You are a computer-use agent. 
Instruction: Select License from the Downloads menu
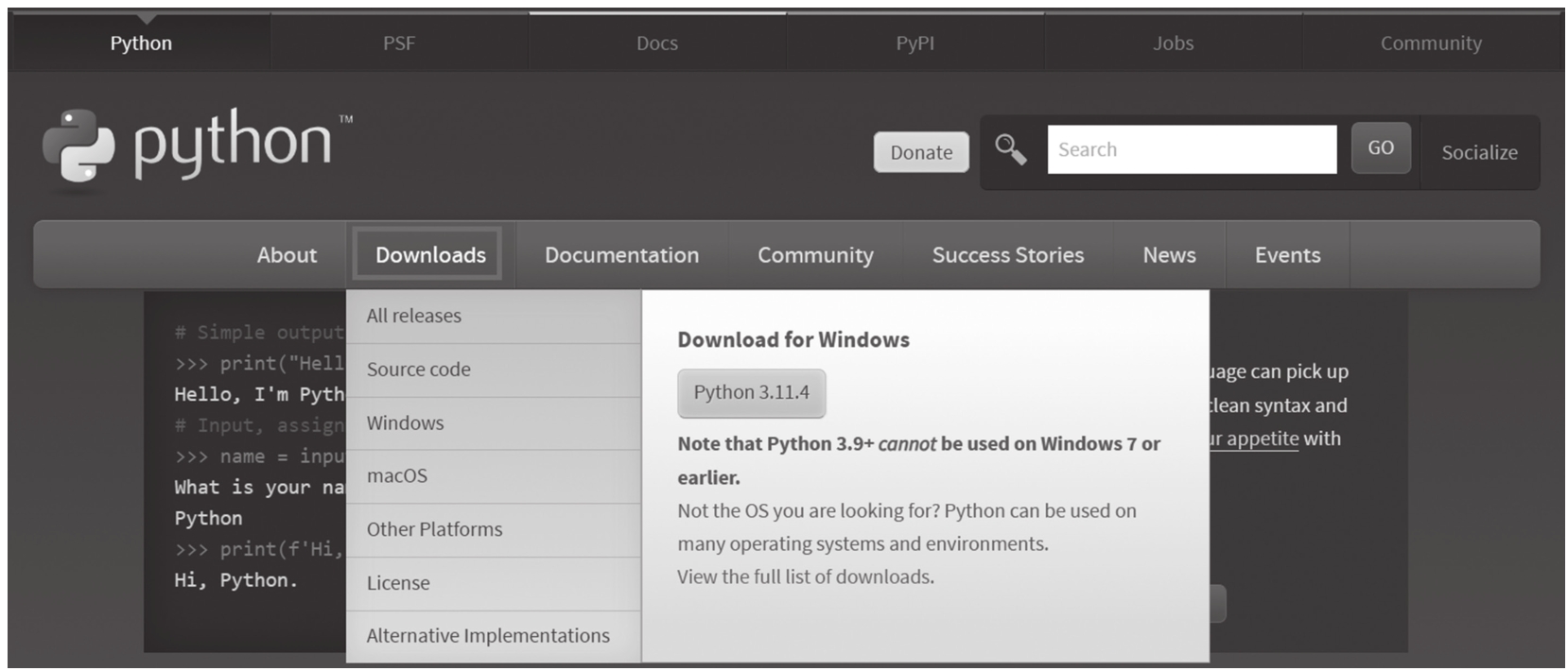click(x=398, y=583)
